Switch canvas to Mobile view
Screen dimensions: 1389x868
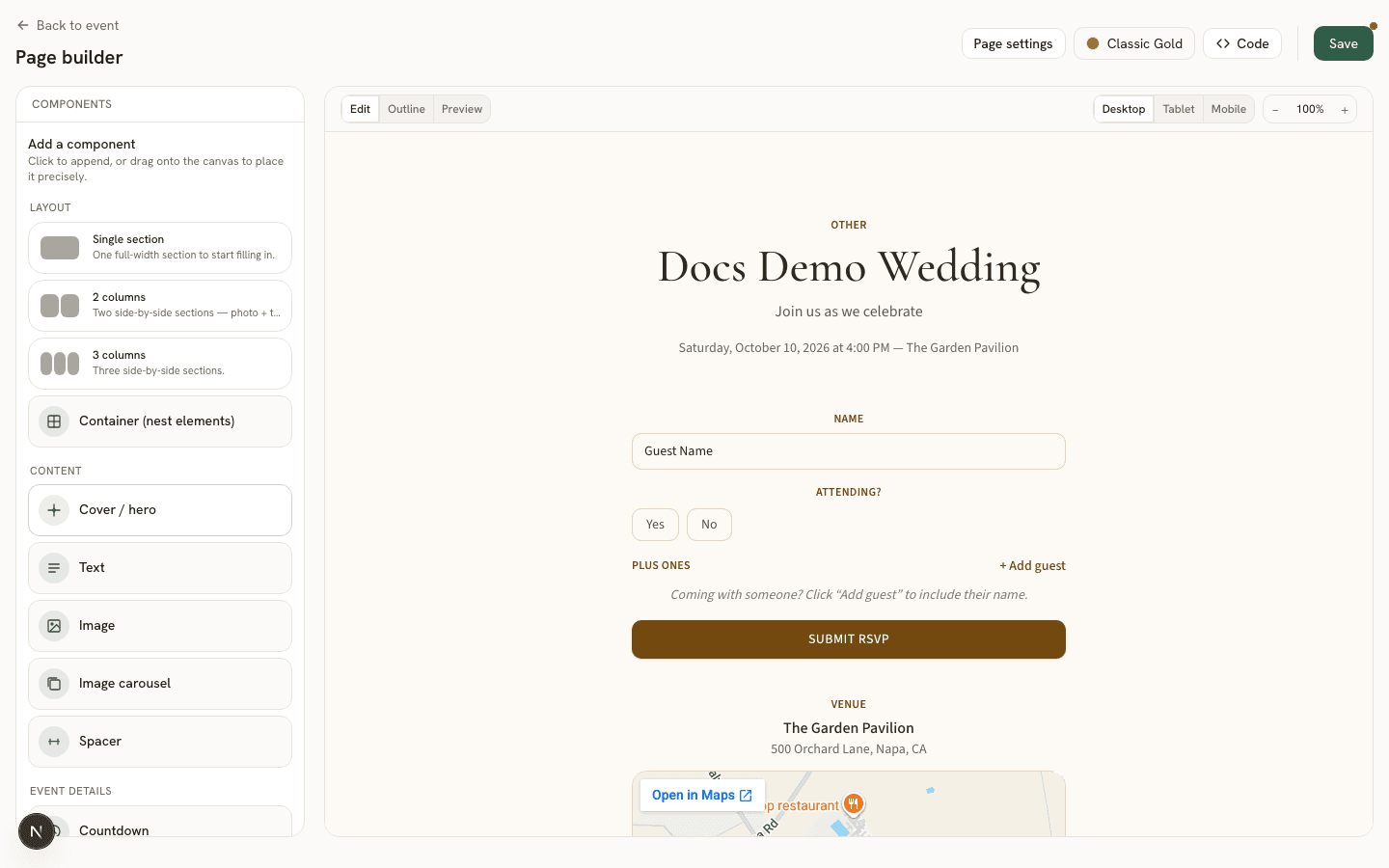point(1228,109)
